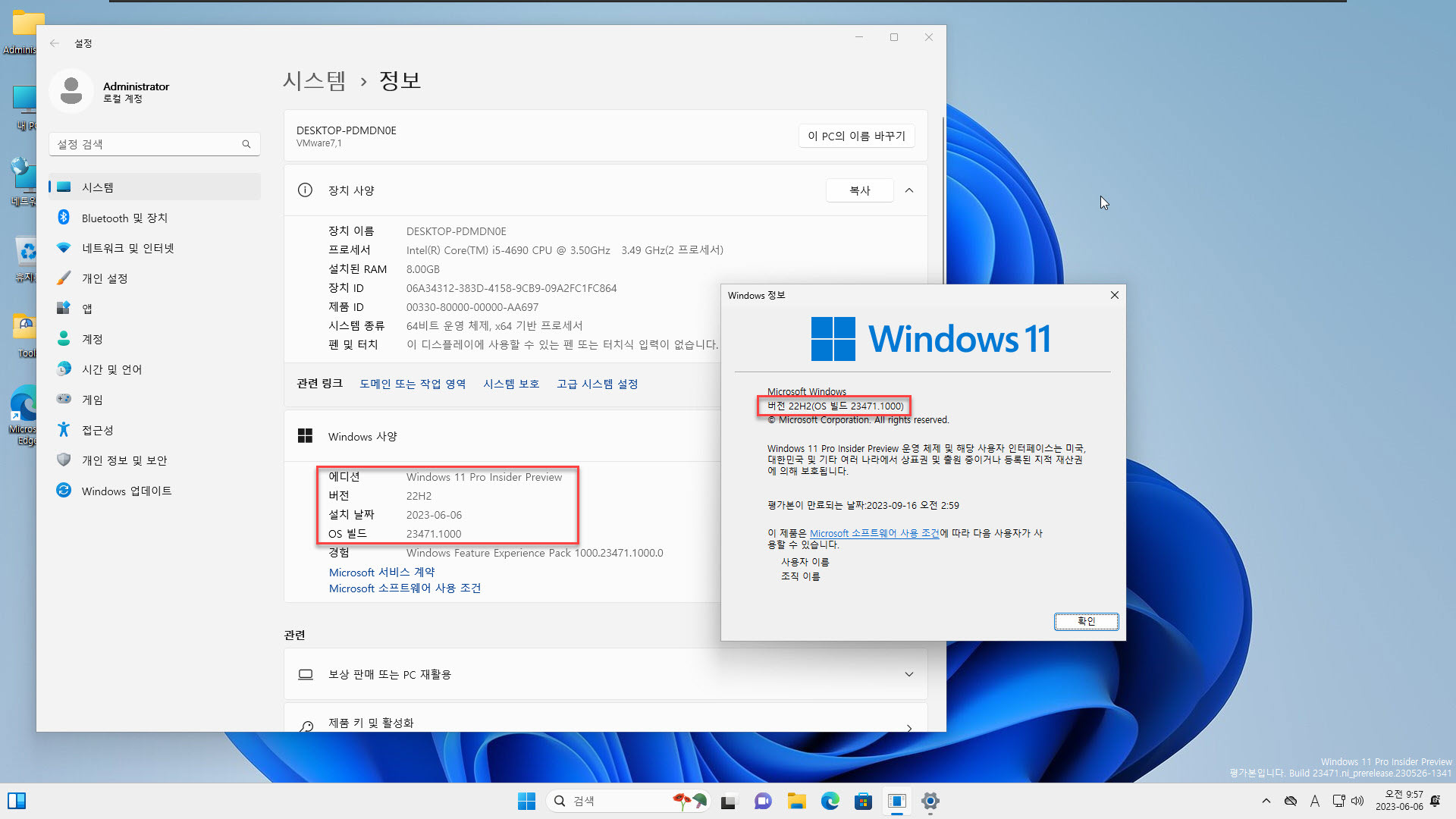Image resolution: width=1456 pixels, height=819 pixels.
Task: Open Task View on taskbar
Action: (728, 801)
